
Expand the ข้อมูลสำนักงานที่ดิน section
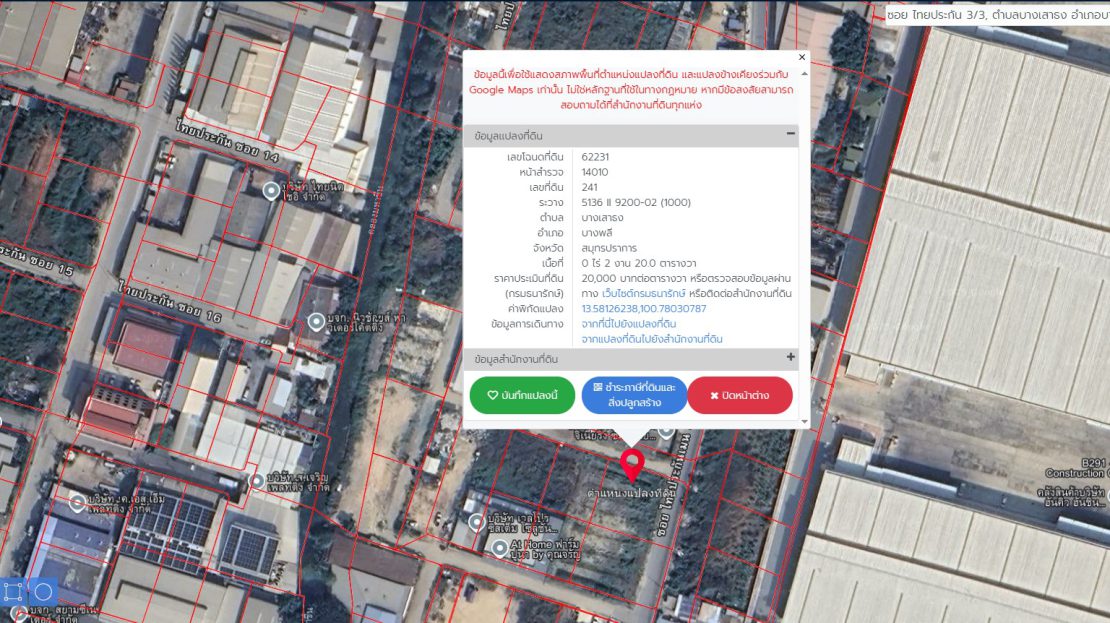[x=790, y=357]
